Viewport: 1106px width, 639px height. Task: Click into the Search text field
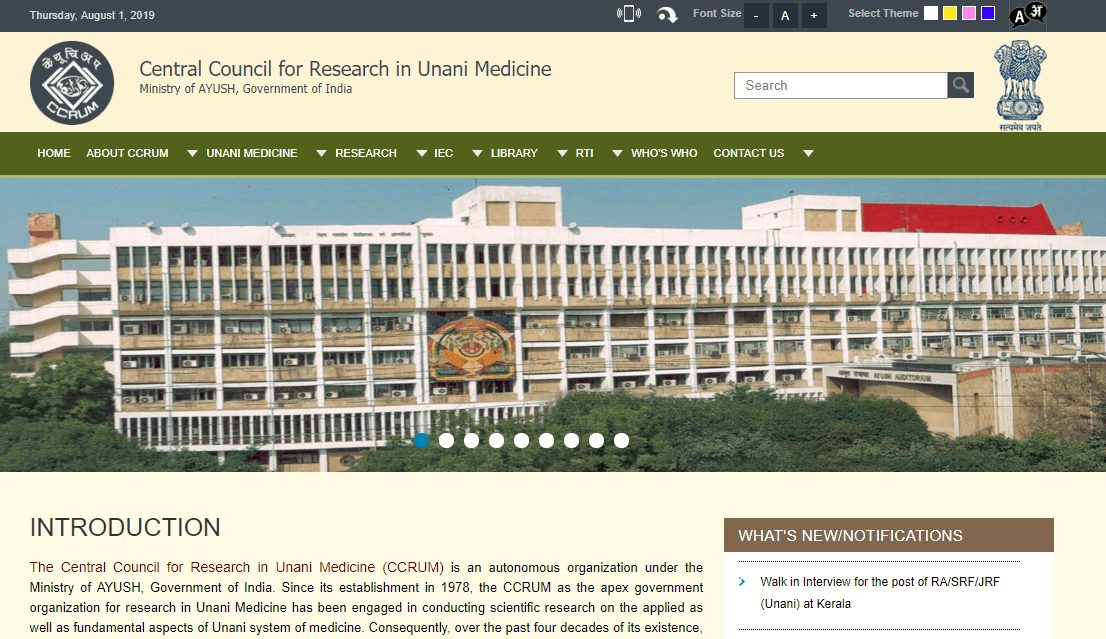click(x=840, y=86)
